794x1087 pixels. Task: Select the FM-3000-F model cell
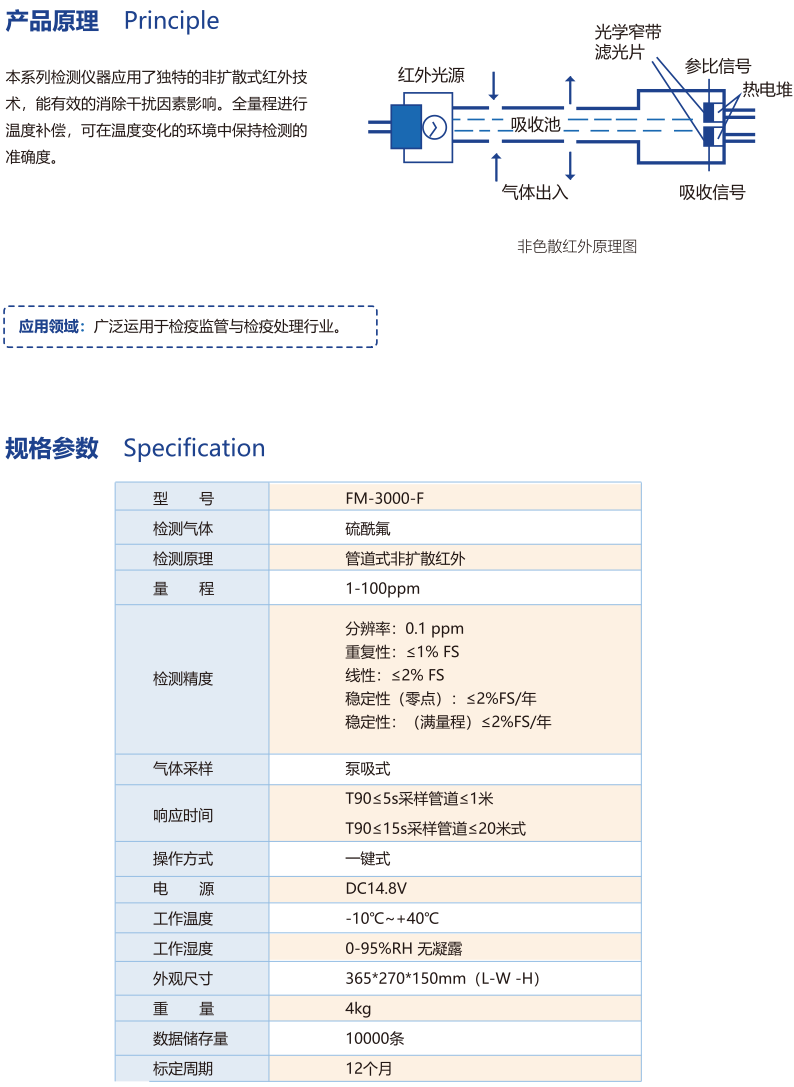point(377,498)
